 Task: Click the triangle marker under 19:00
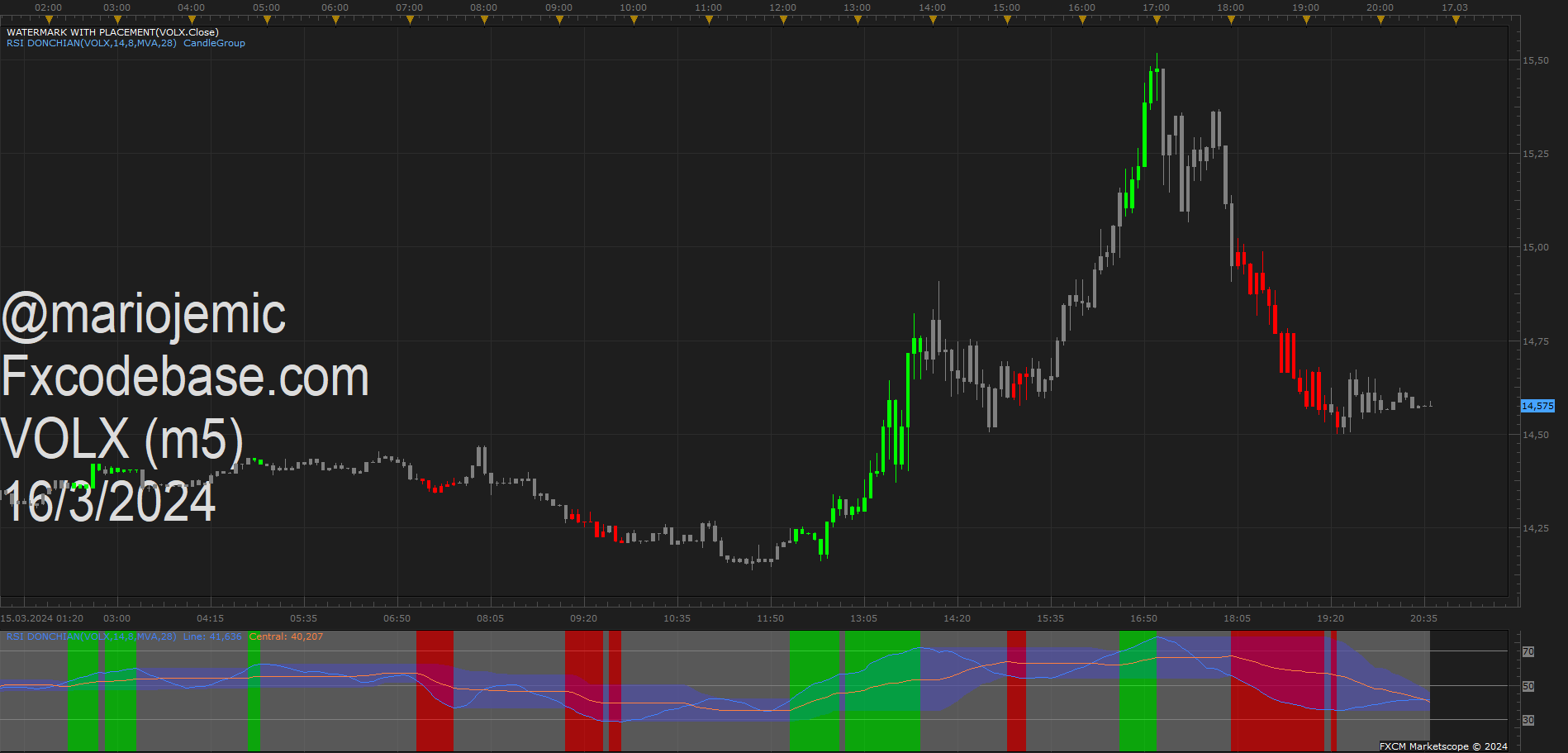(x=1306, y=20)
